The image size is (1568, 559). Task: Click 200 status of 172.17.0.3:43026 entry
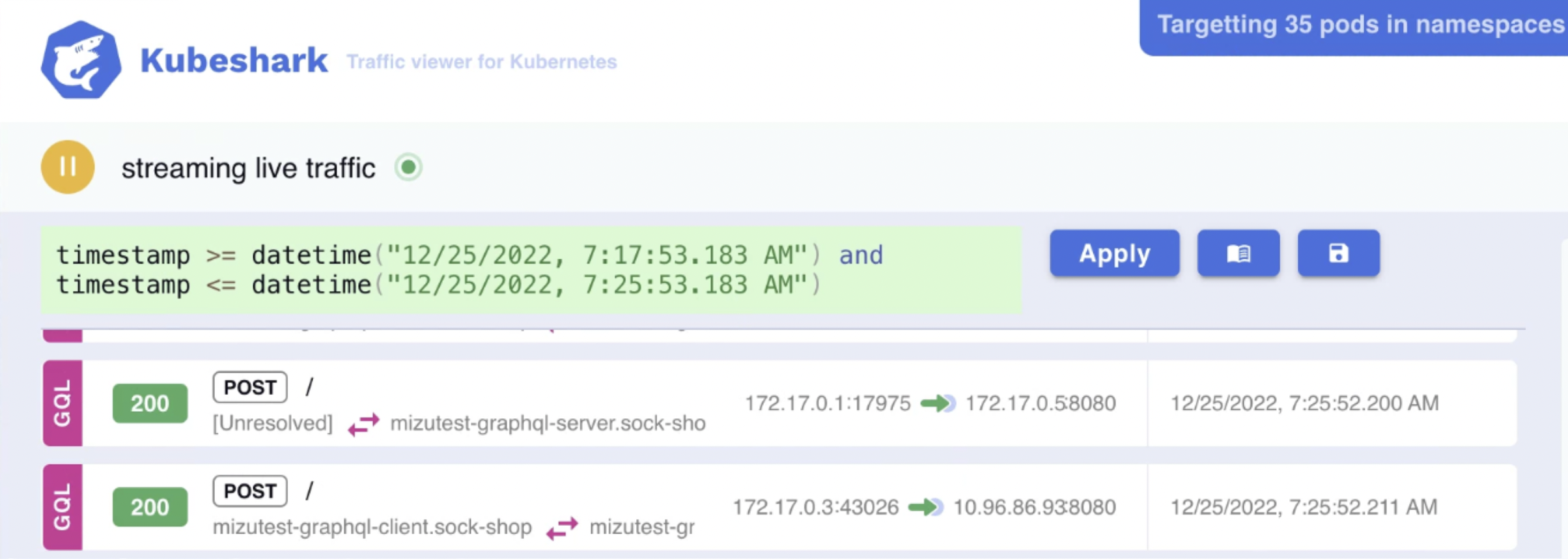[150, 507]
